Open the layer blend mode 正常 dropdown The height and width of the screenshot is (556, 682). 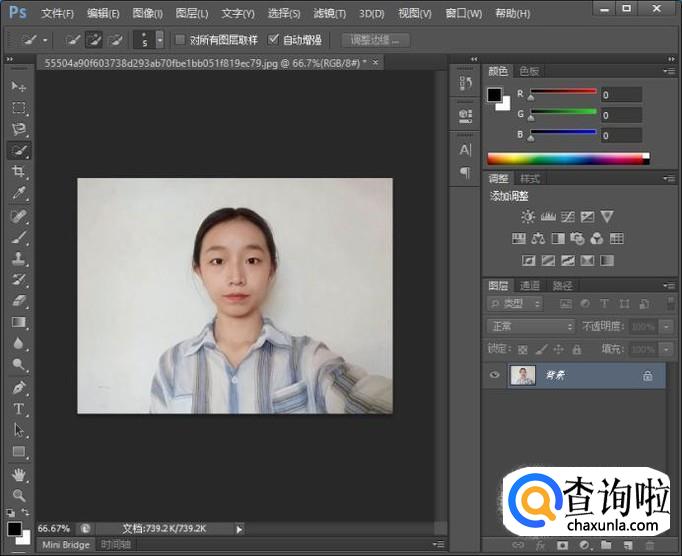[530, 326]
